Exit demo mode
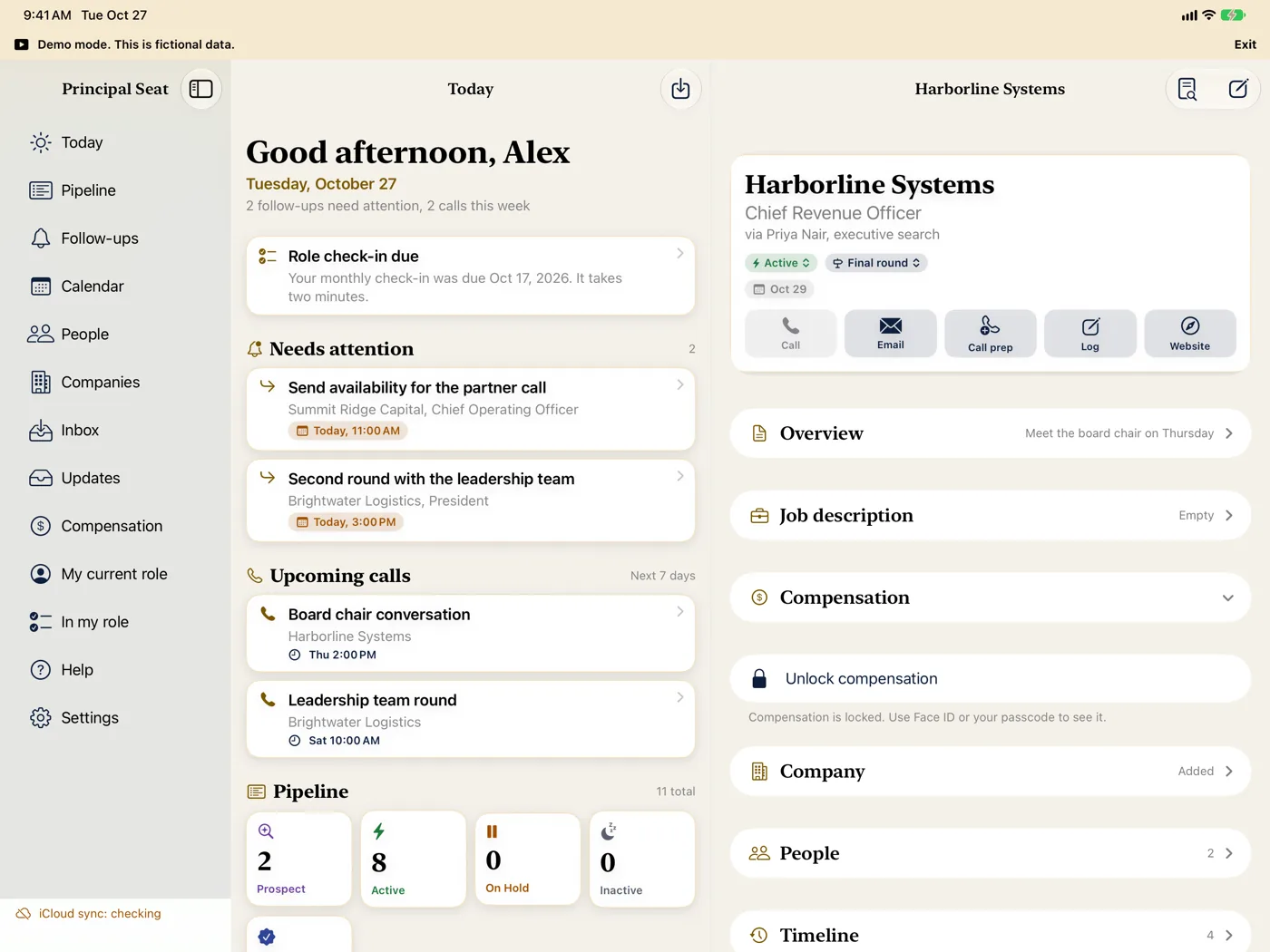Screen dimensions: 1270x952 point(1245,44)
